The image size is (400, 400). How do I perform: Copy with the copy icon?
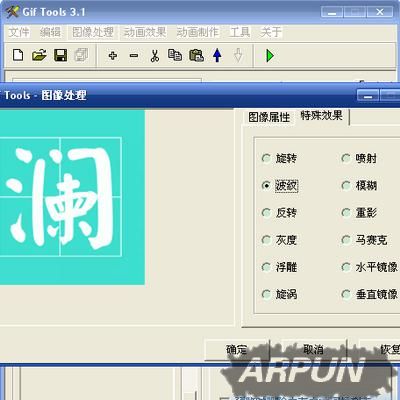tap(175, 55)
